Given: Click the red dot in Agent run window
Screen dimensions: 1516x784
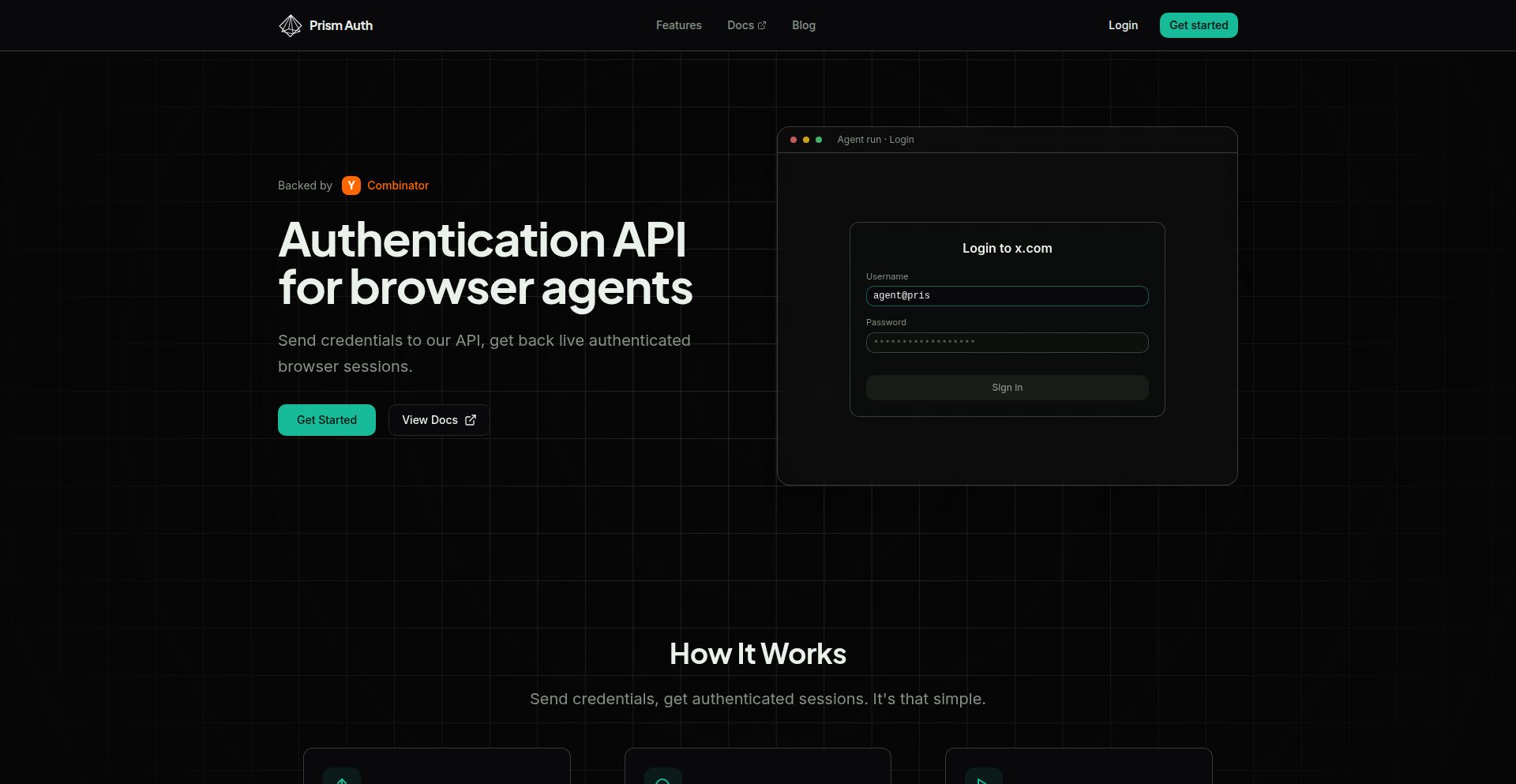Looking at the screenshot, I should point(794,140).
